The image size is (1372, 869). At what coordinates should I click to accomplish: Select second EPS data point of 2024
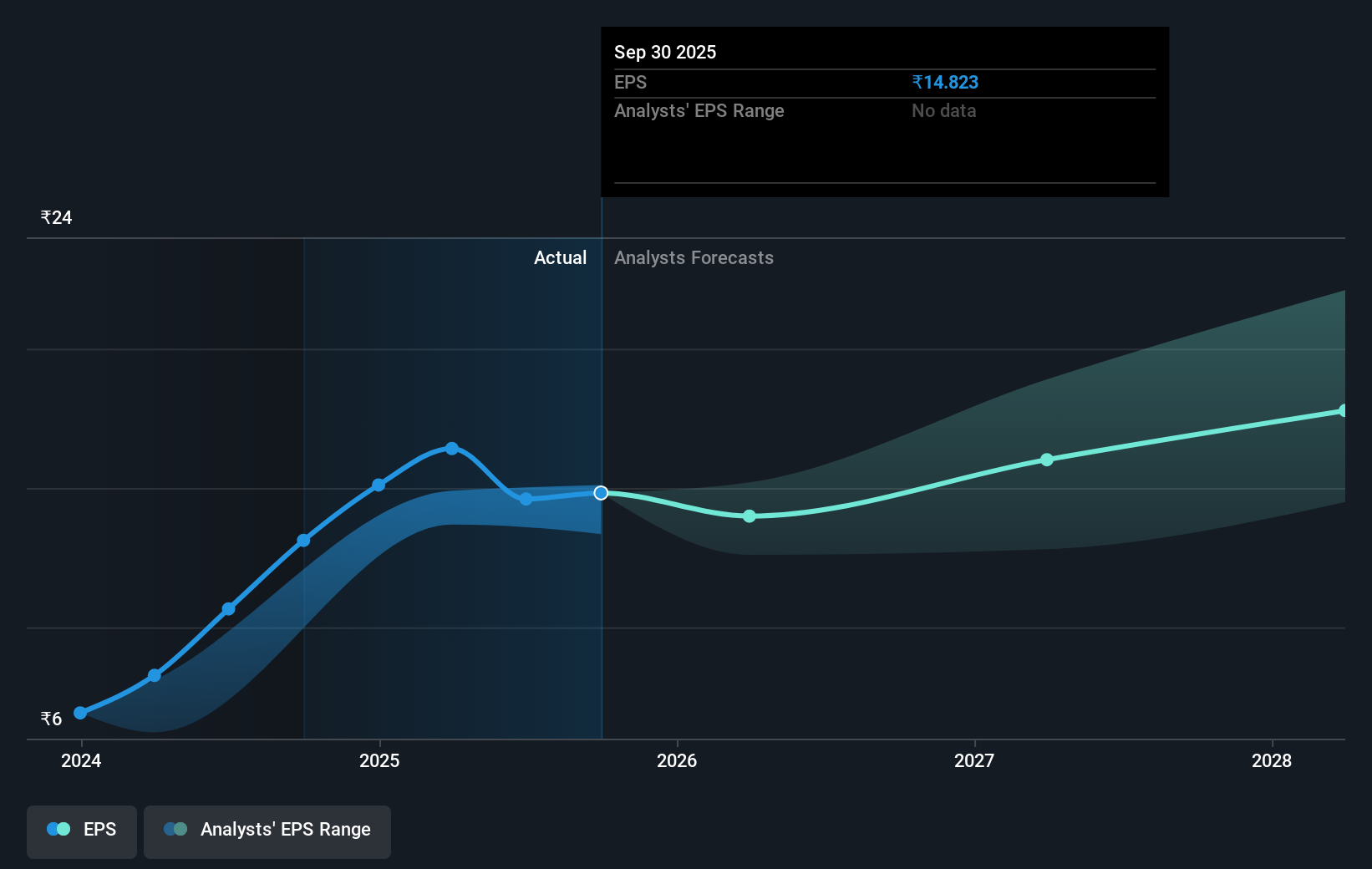coord(155,675)
